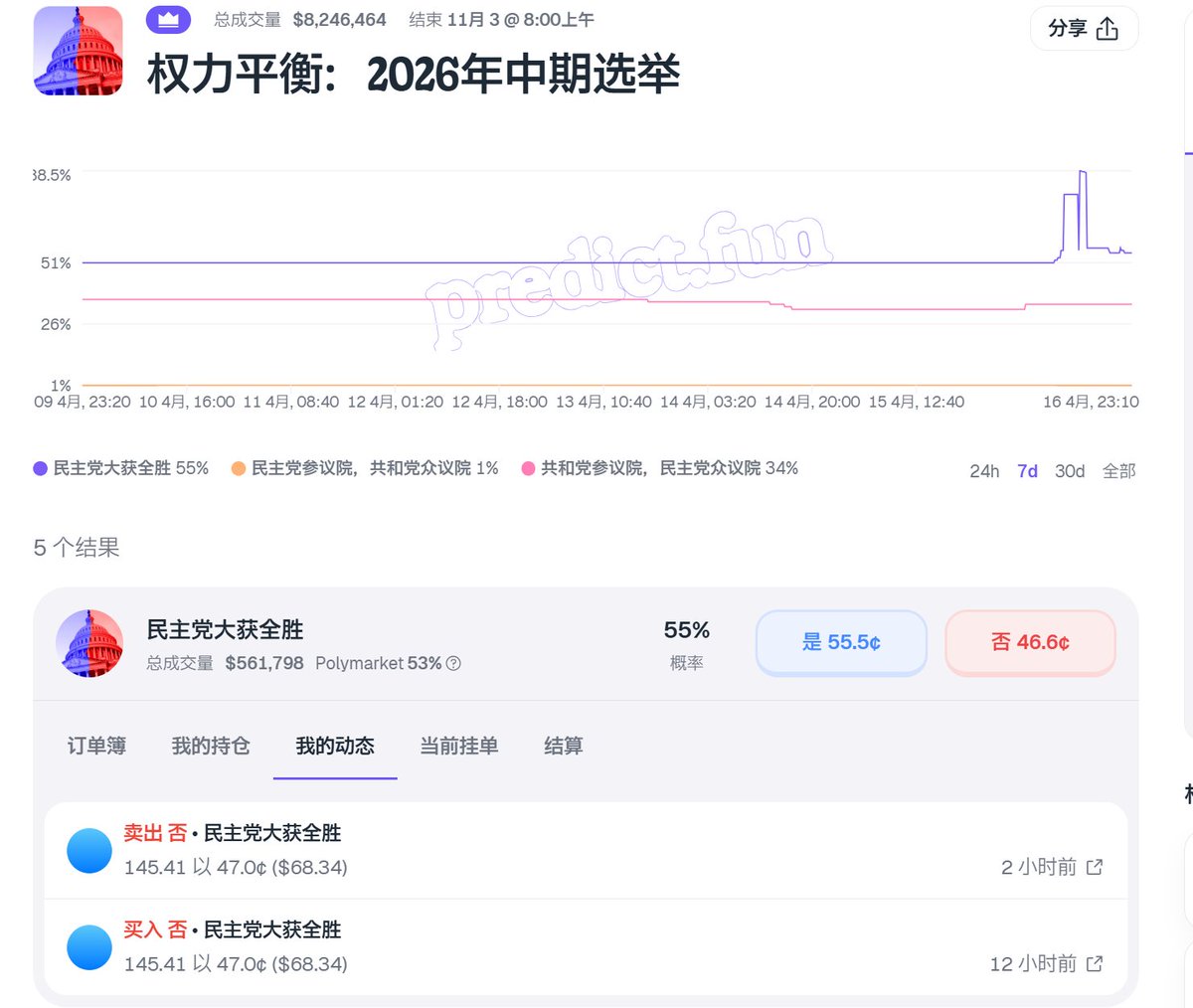This screenshot has width=1193, height=1008.
Task: Open the 结算 tab
Action: click(563, 747)
